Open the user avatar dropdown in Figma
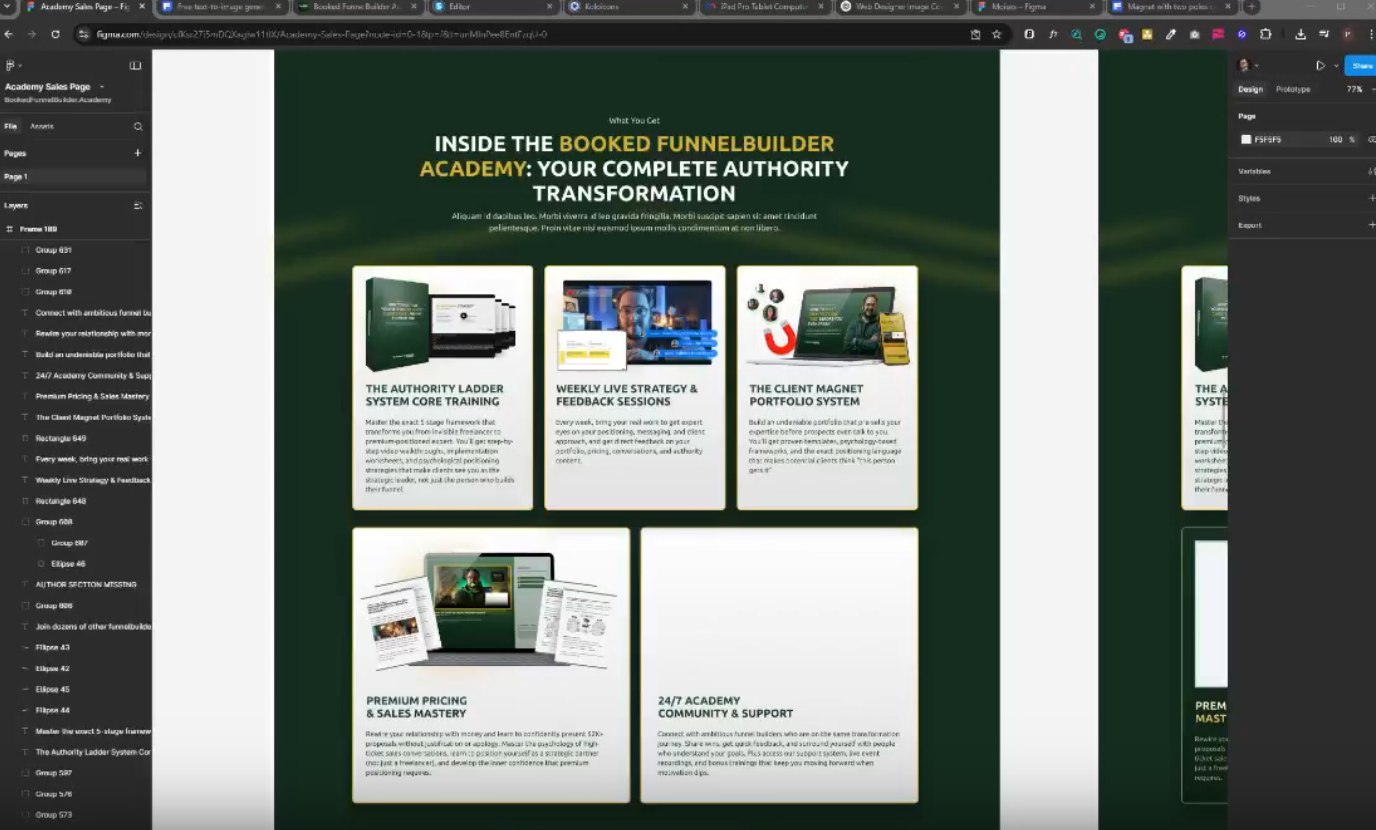1376x830 pixels. point(1249,66)
